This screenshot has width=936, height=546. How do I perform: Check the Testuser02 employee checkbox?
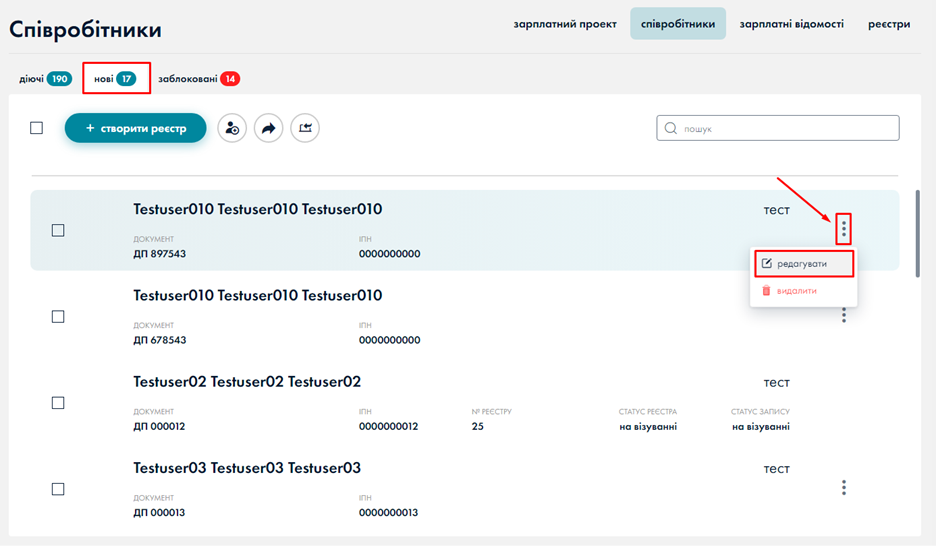(x=58, y=402)
